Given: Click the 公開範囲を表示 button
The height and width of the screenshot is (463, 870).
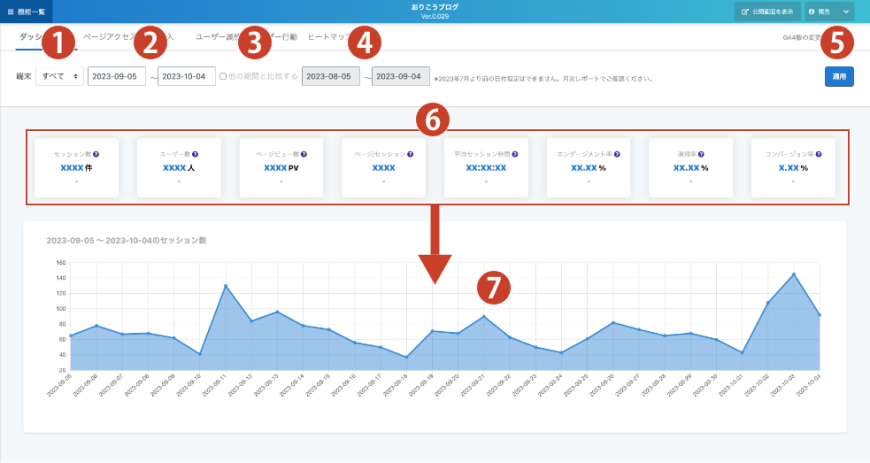Looking at the screenshot, I should tap(766, 11).
